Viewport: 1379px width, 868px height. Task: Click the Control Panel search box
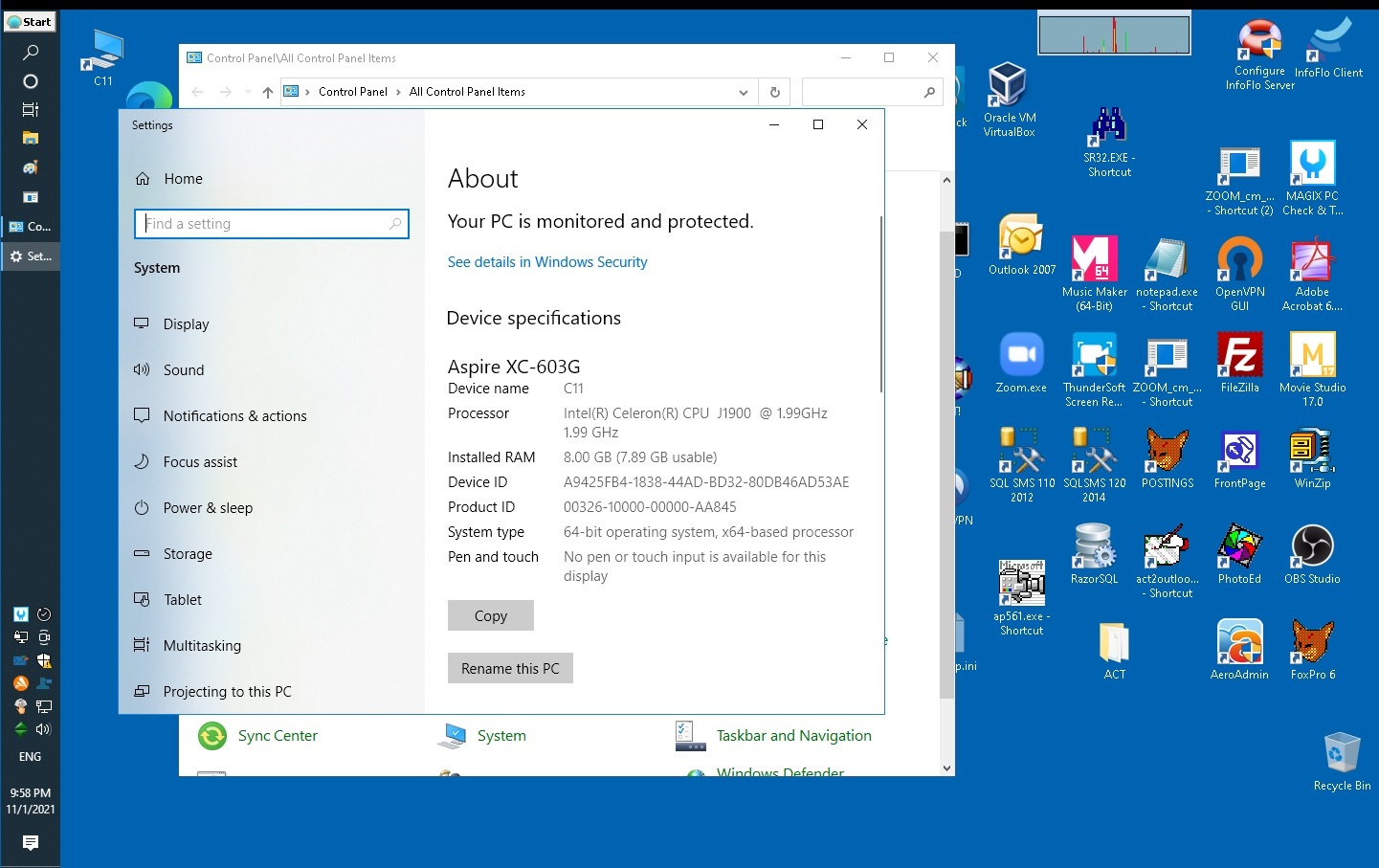click(872, 92)
